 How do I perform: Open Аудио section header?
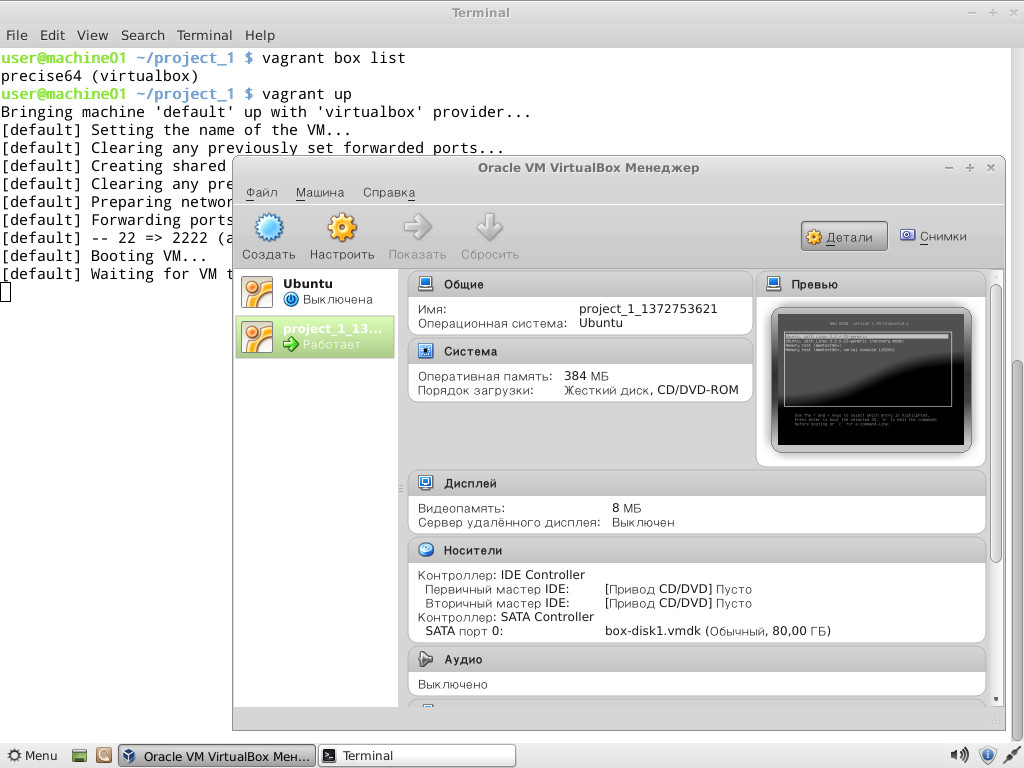tap(697, 660)
